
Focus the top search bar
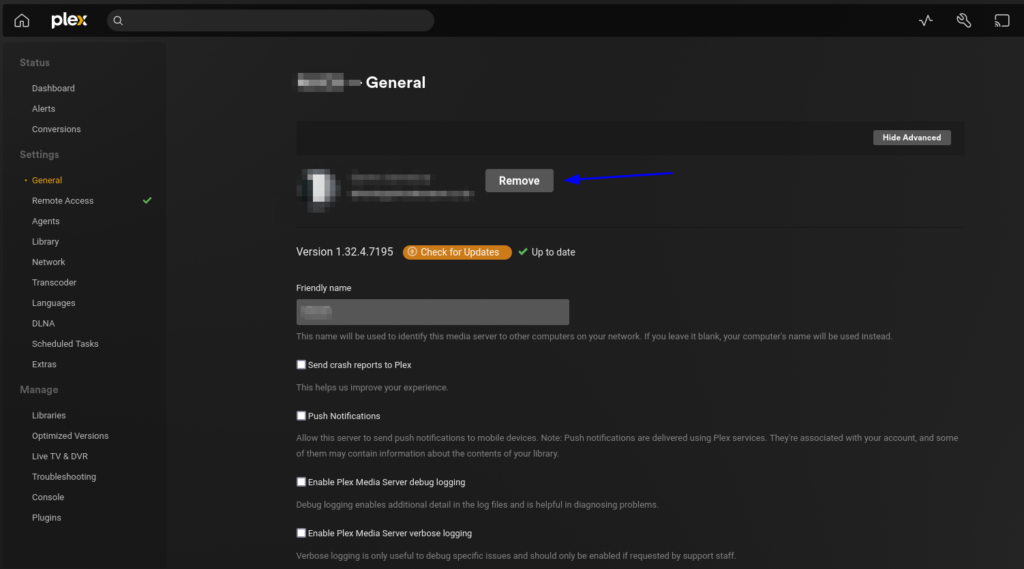click(x=270, y=21)
